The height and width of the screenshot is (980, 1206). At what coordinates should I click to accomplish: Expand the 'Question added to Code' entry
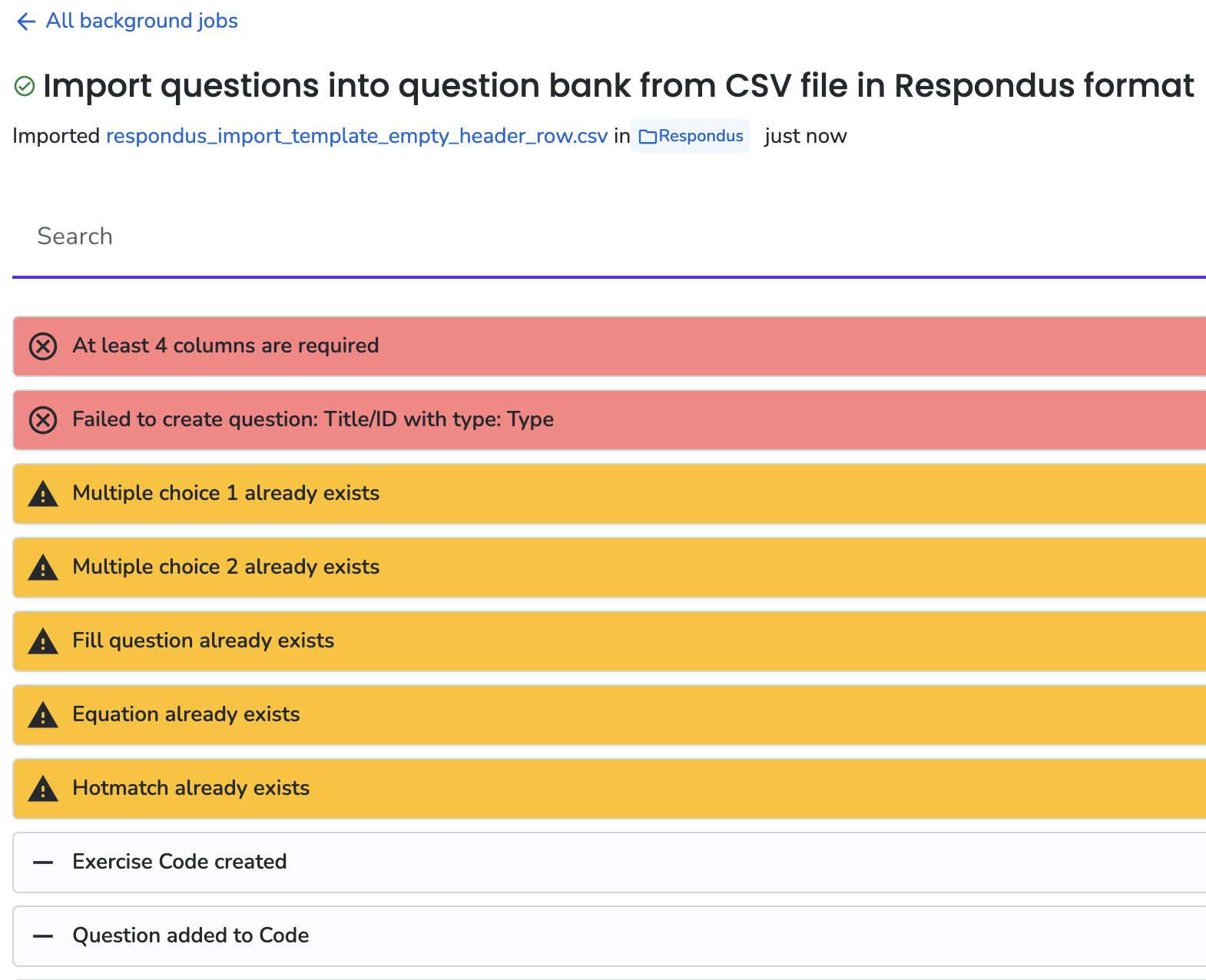(x=609, y=936)
